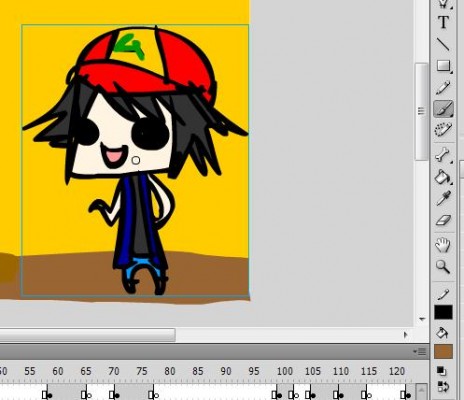The height and width of the screenshot is (400, 464).
Task: Click the stage horizontal scrollbar thumb
Action: (87, 335)
